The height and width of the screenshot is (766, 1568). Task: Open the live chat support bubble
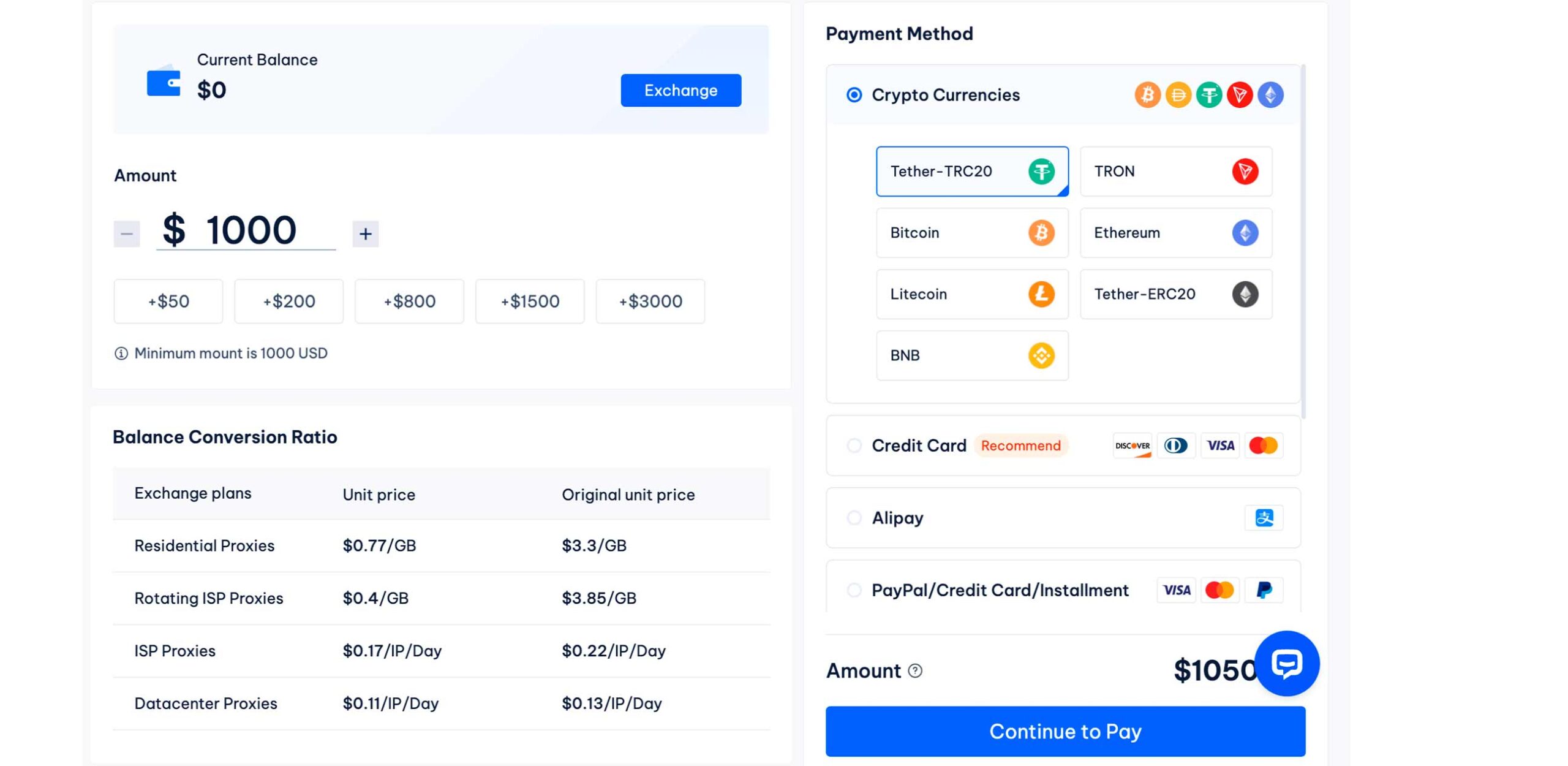(x=1286, y=663)
